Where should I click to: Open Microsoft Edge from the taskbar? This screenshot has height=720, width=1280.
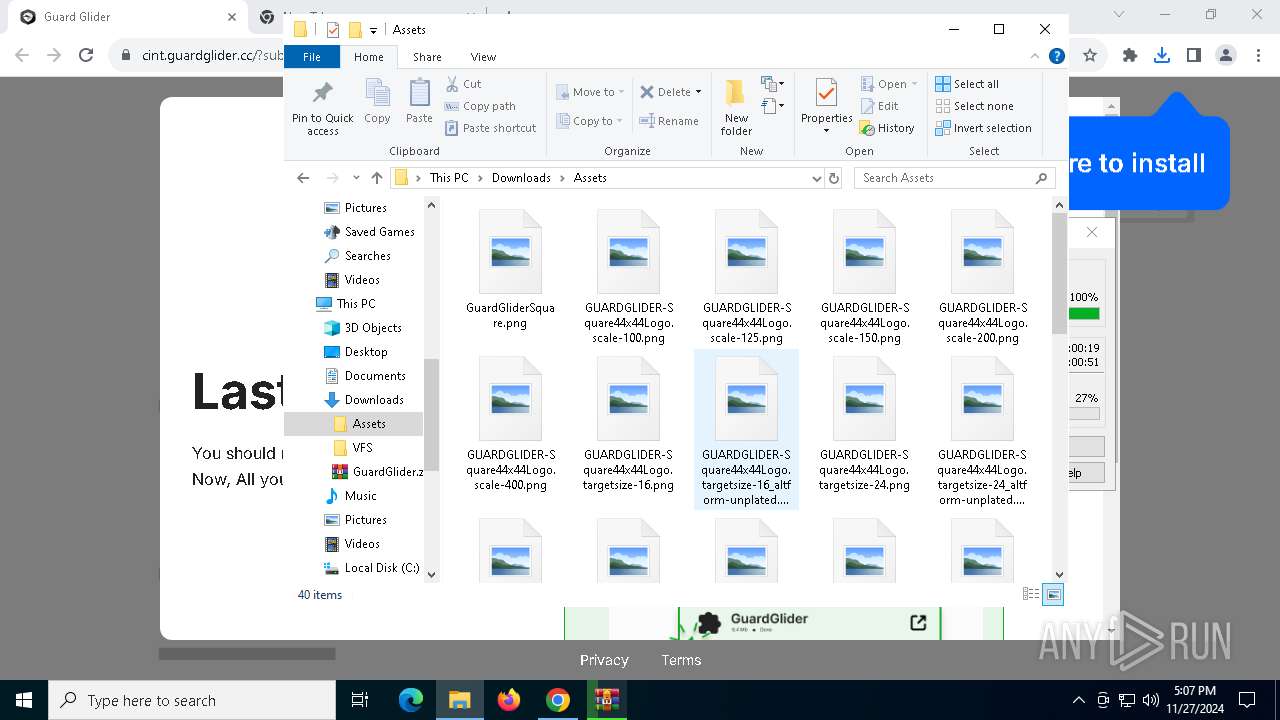pos(411,700)
